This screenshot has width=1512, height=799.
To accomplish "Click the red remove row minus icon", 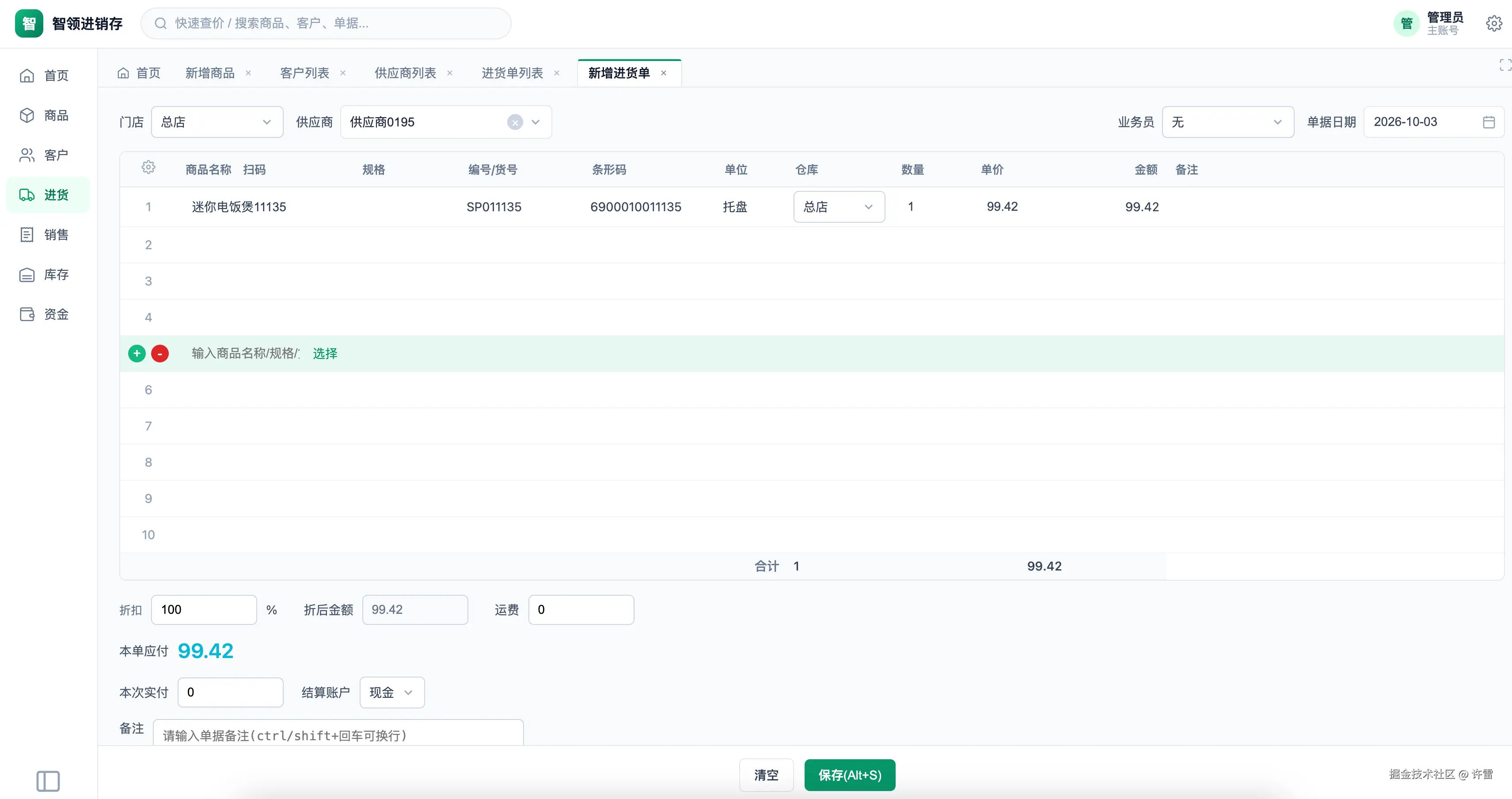I will (160, 354).
